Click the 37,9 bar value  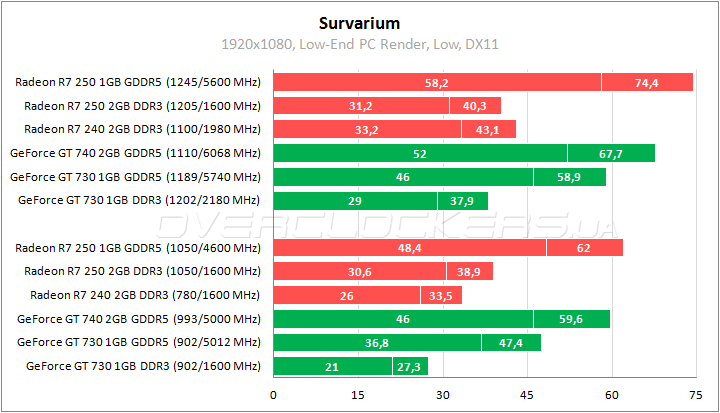[461, 201]
